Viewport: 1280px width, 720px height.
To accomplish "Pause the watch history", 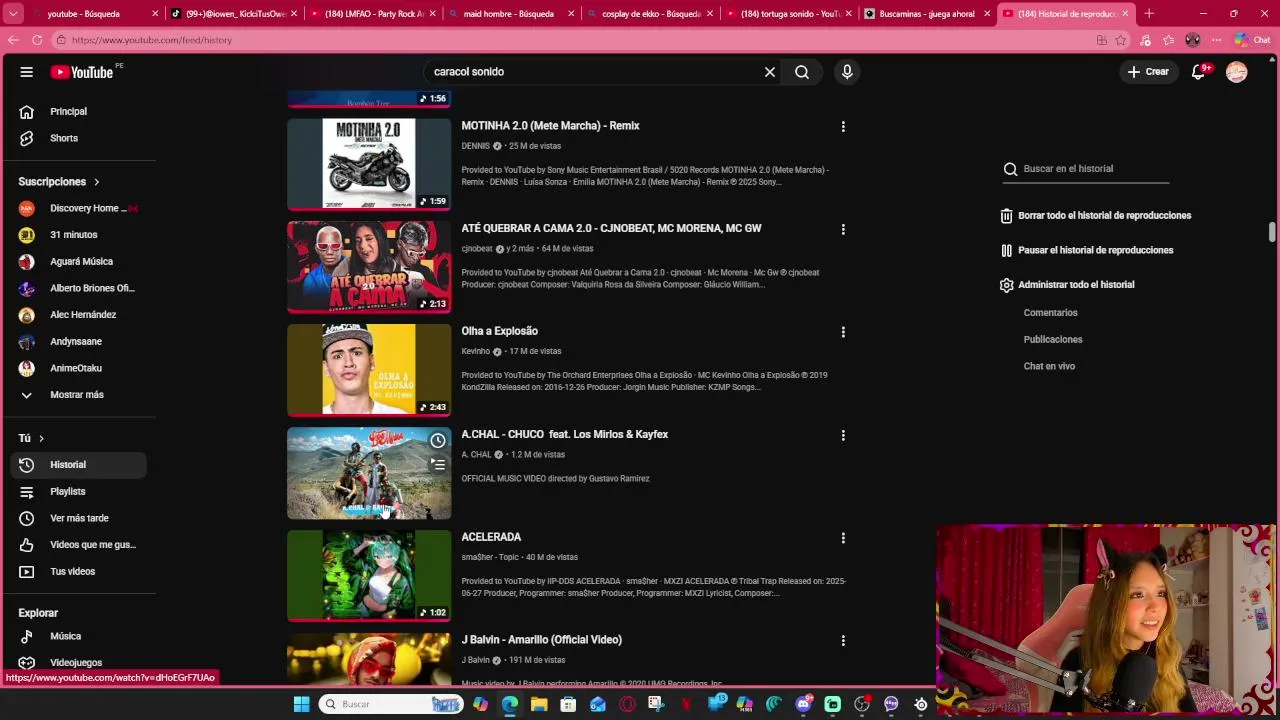I will (1087, 250).
